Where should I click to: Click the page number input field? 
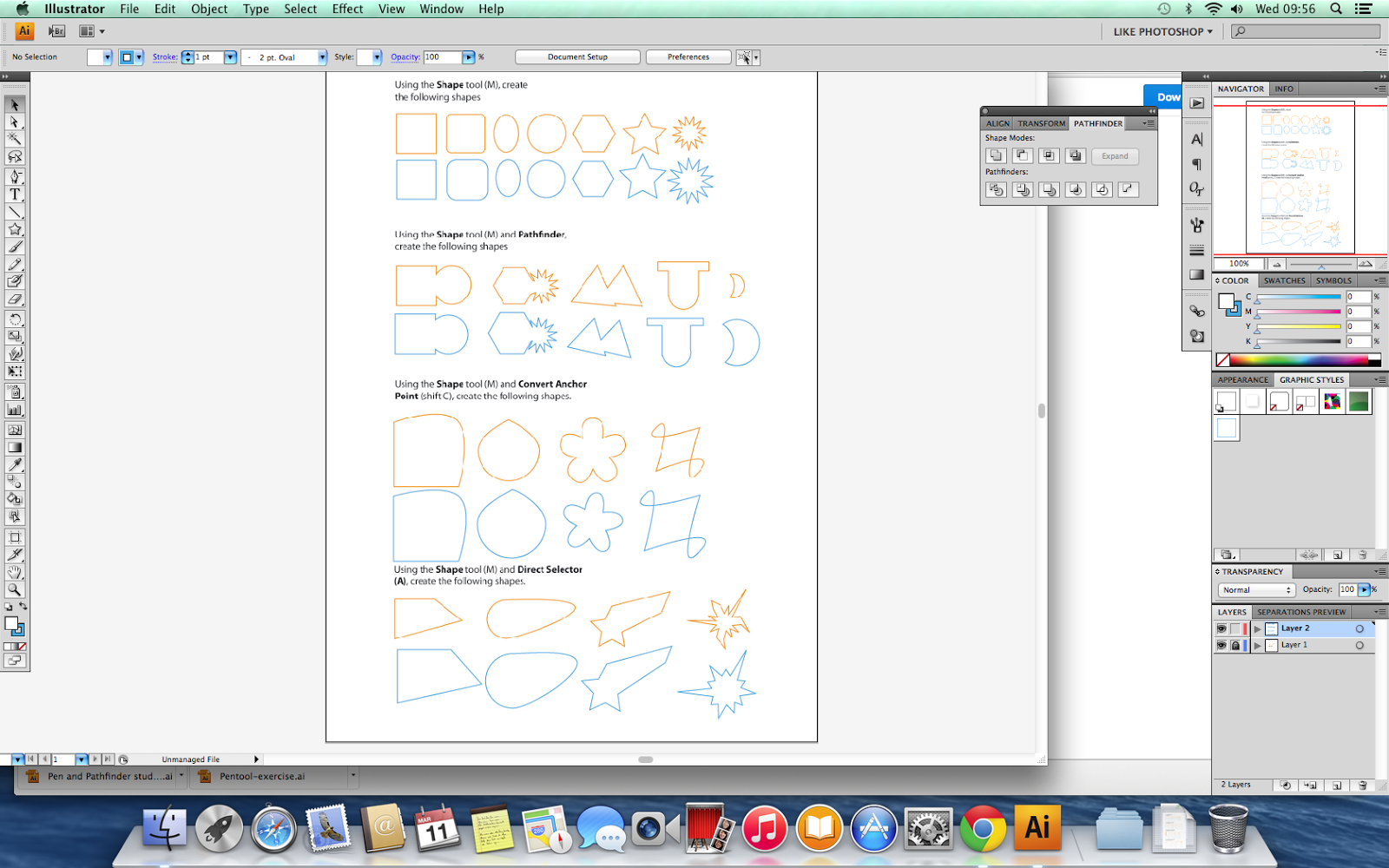[64, 759]
